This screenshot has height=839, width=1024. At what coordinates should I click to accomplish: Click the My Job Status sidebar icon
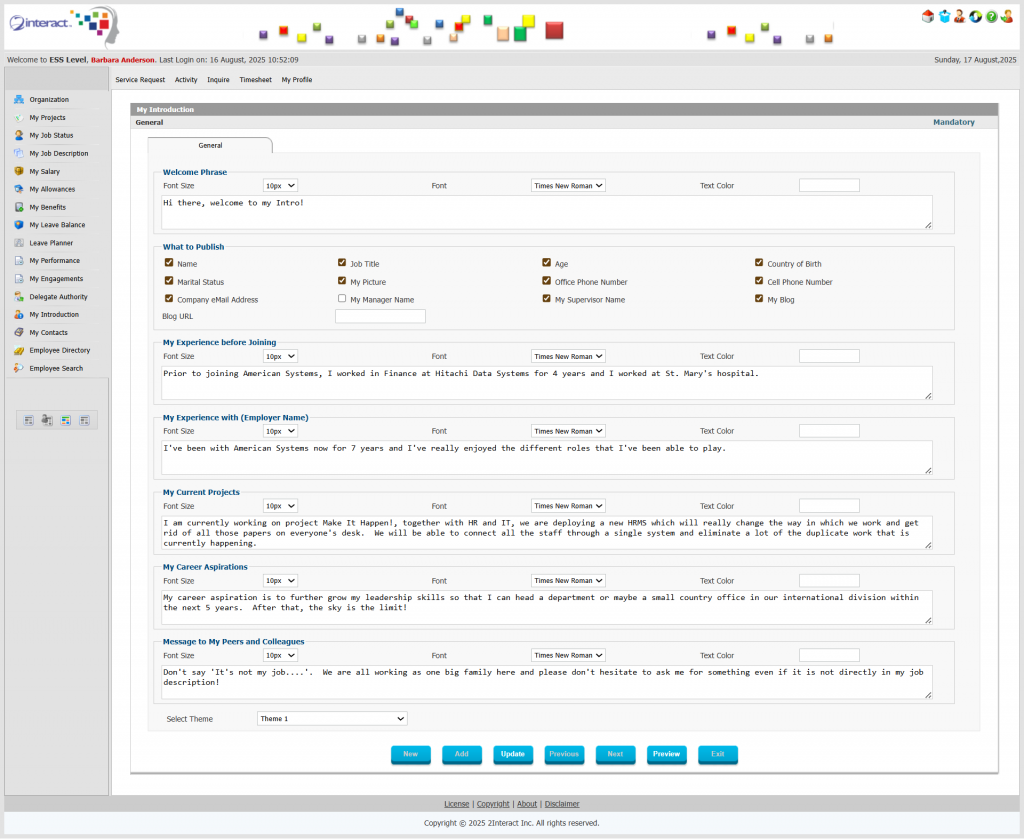[19, 135]
